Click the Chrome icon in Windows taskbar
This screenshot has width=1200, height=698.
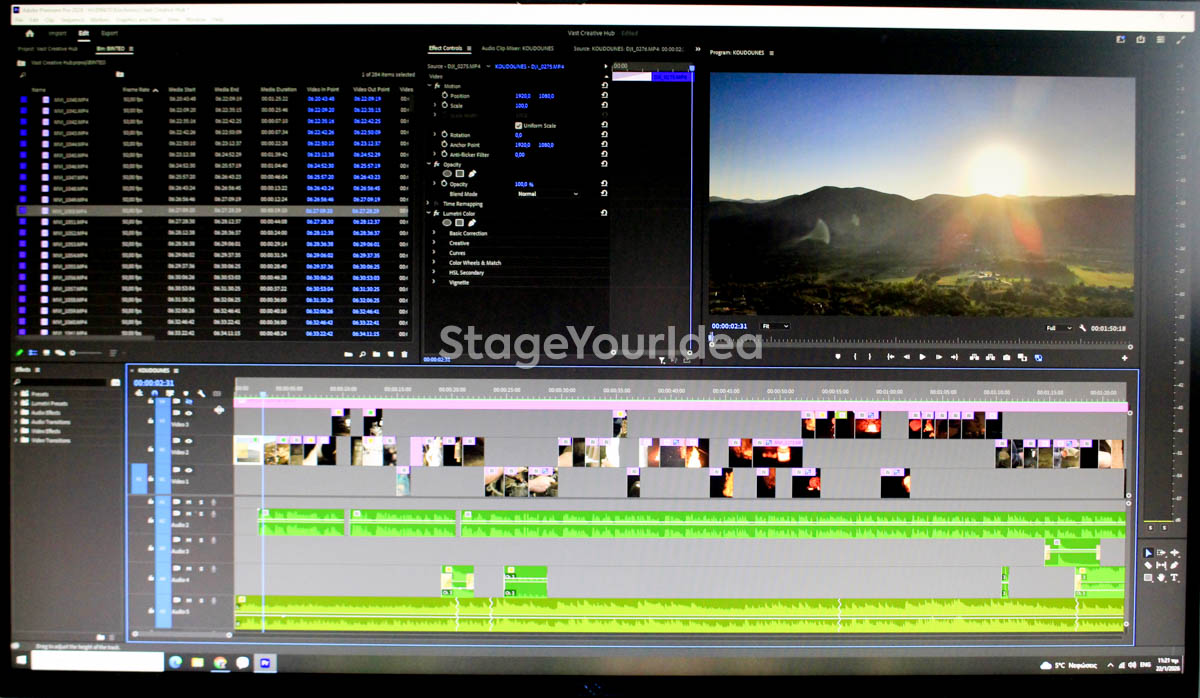tap(219, 662)
